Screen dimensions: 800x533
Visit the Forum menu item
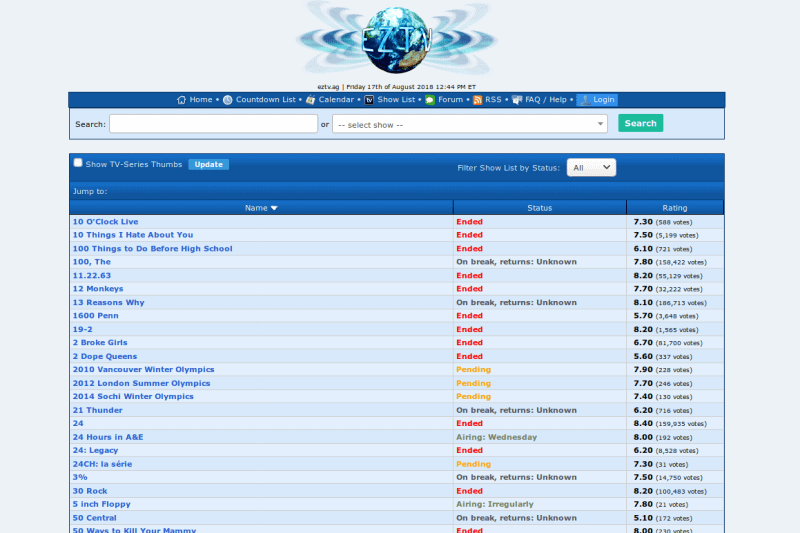click(x=451, y=100)
